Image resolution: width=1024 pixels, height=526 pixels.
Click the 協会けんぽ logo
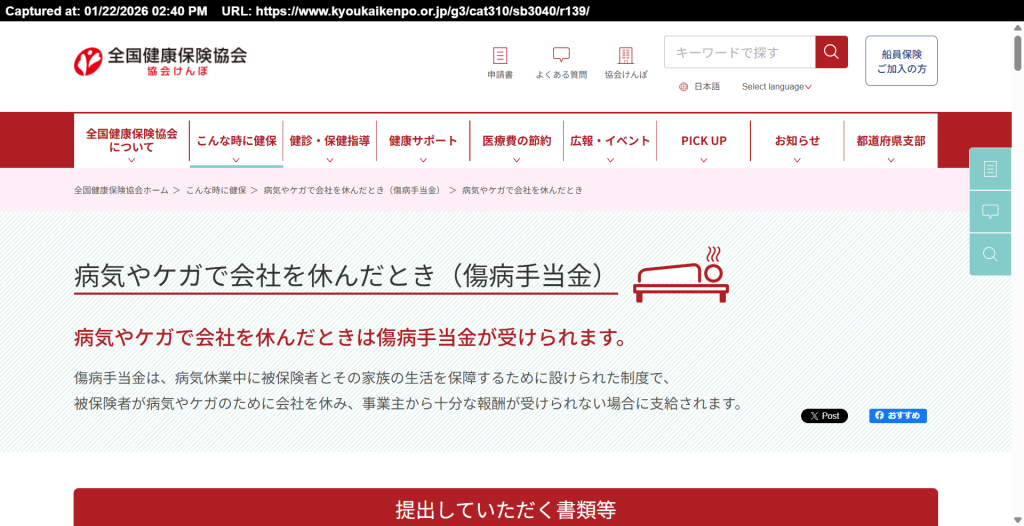[160, 61]
